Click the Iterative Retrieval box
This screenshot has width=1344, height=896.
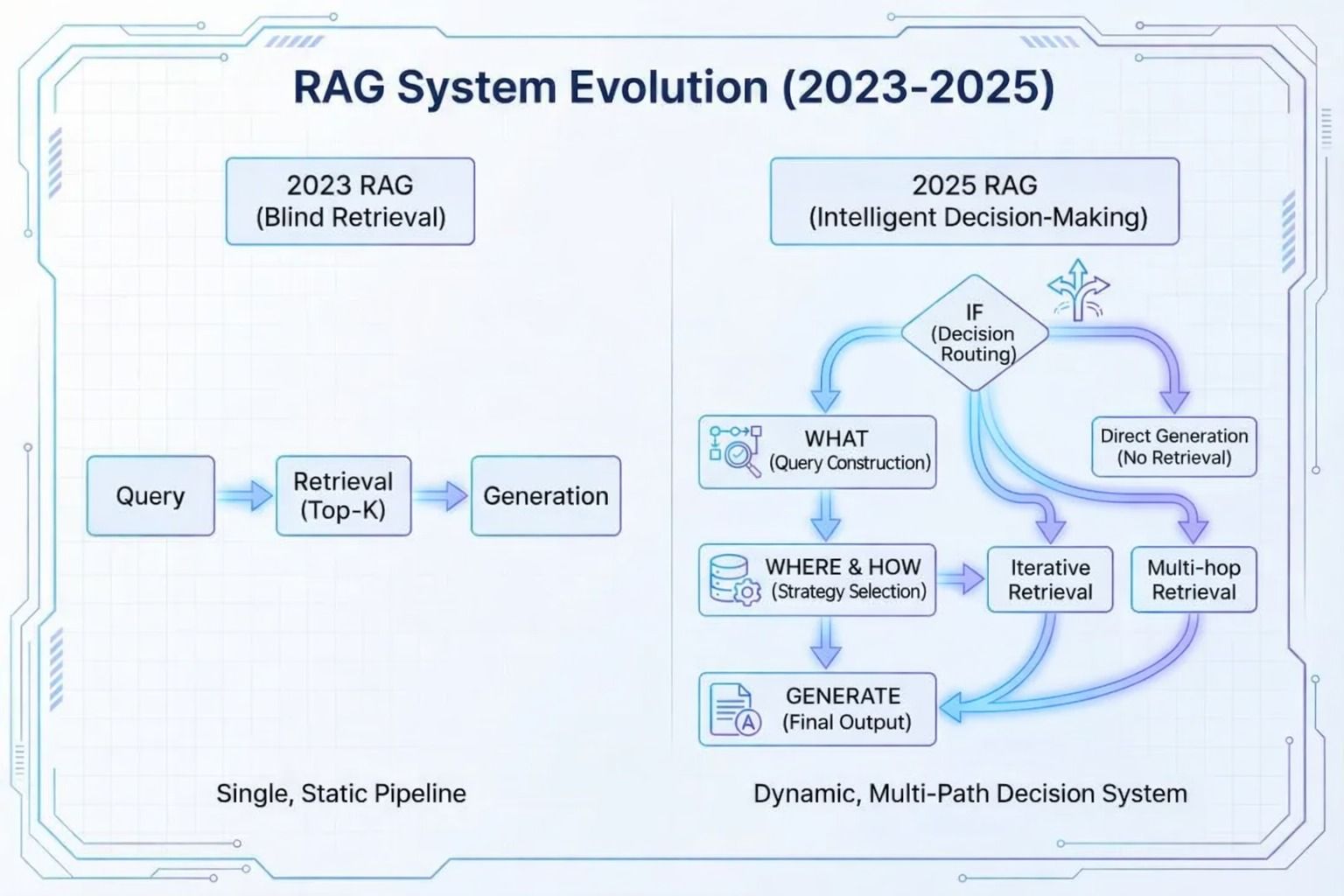pyautogui.click(x=1050, y=579)
